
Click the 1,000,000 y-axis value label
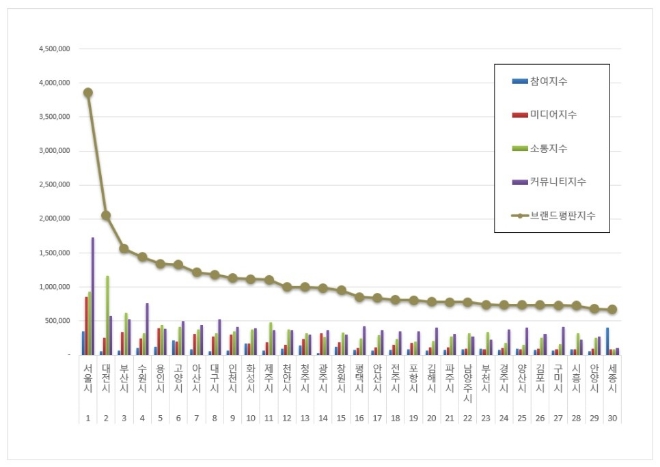[52, 287]
